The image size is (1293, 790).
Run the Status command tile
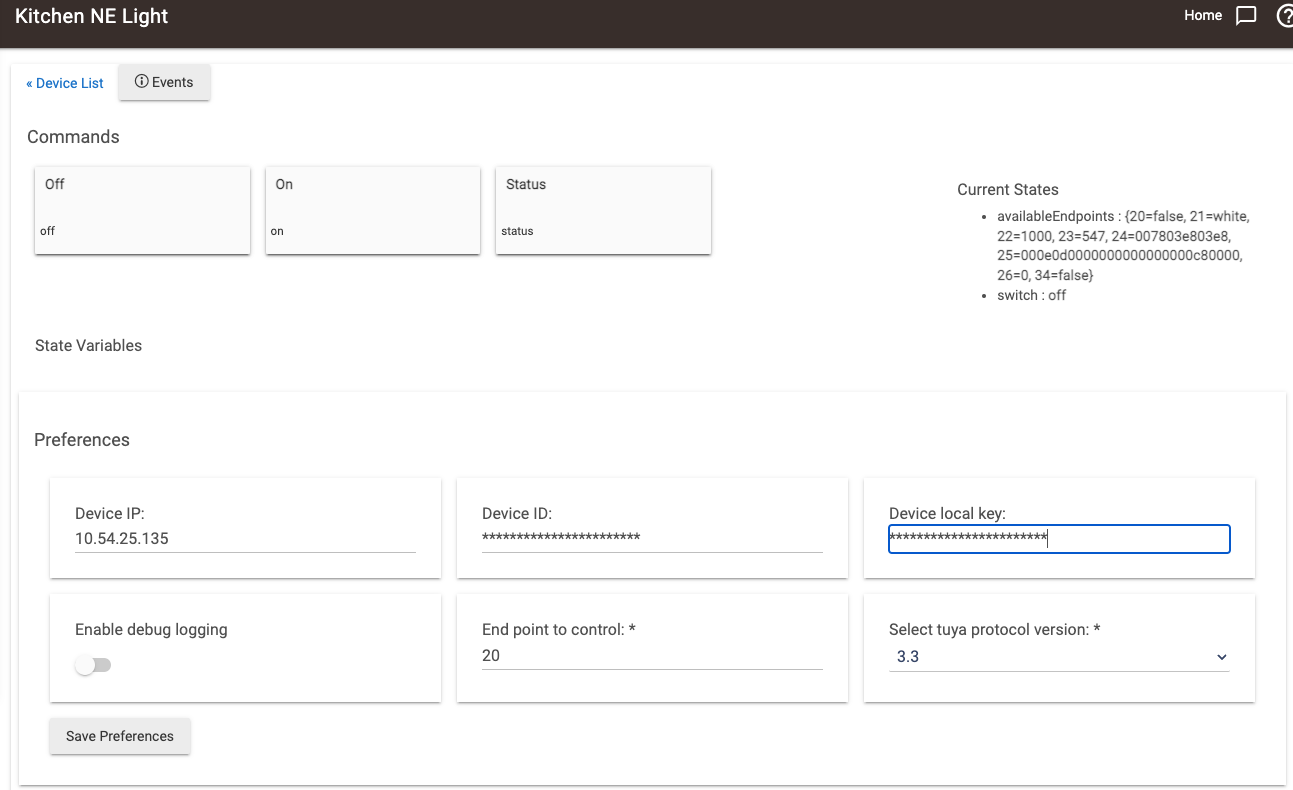click(x=603, y=210)
